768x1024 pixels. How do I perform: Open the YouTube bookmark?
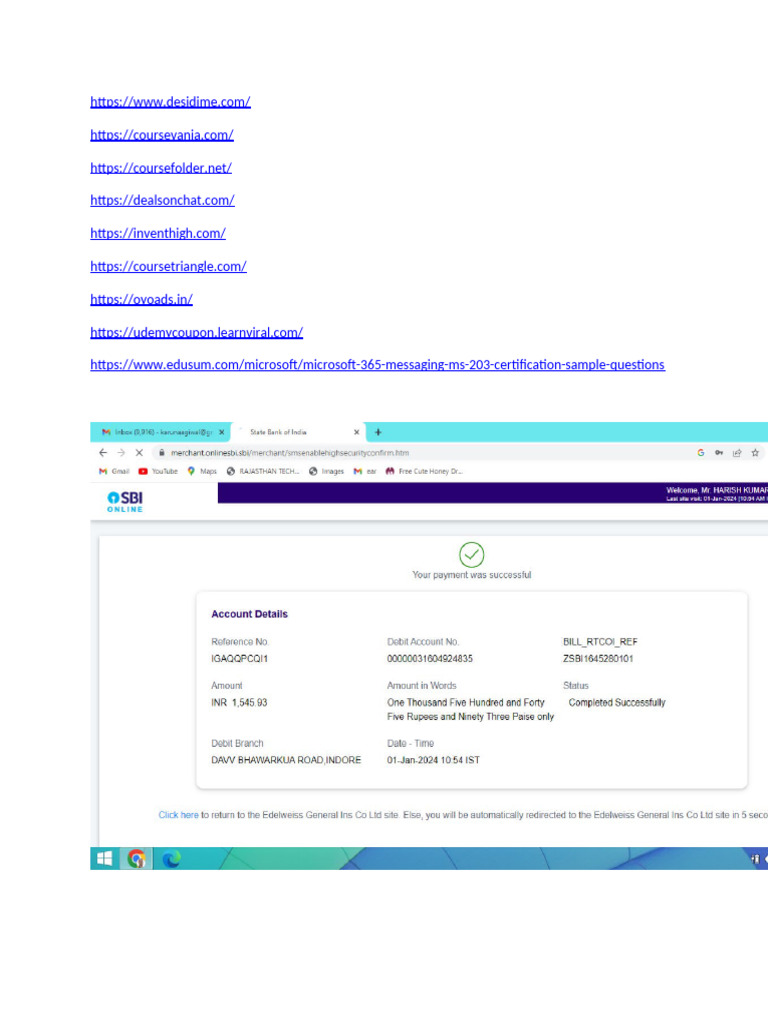157,471
